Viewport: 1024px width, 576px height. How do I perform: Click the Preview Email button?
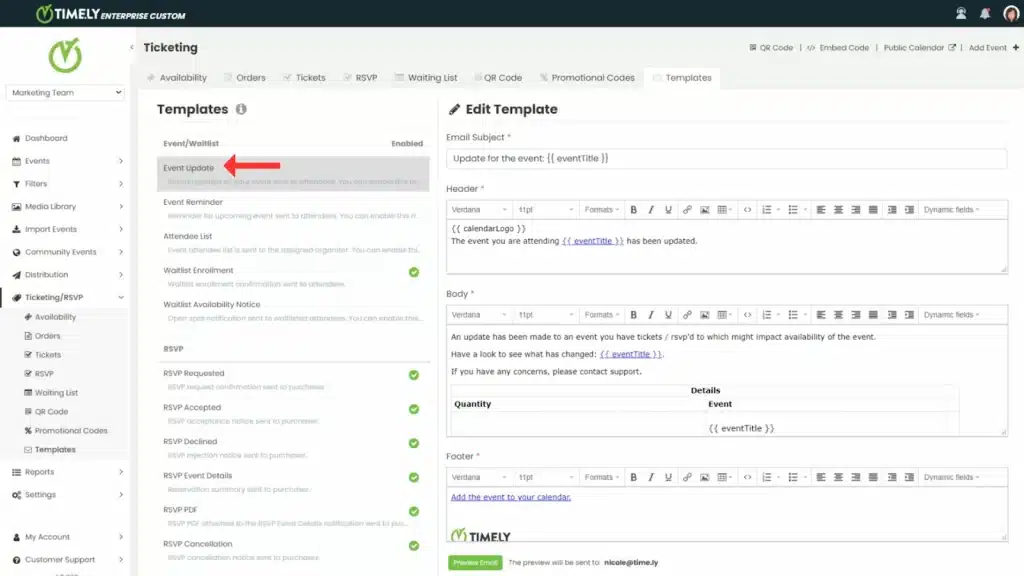point(474,562)
